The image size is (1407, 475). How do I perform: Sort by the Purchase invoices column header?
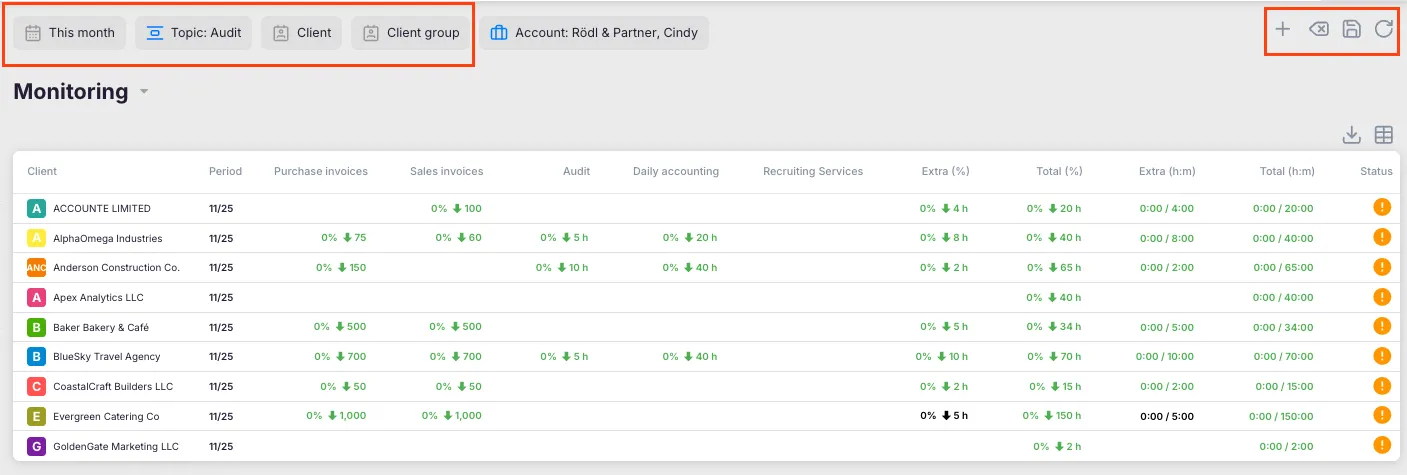320,171
